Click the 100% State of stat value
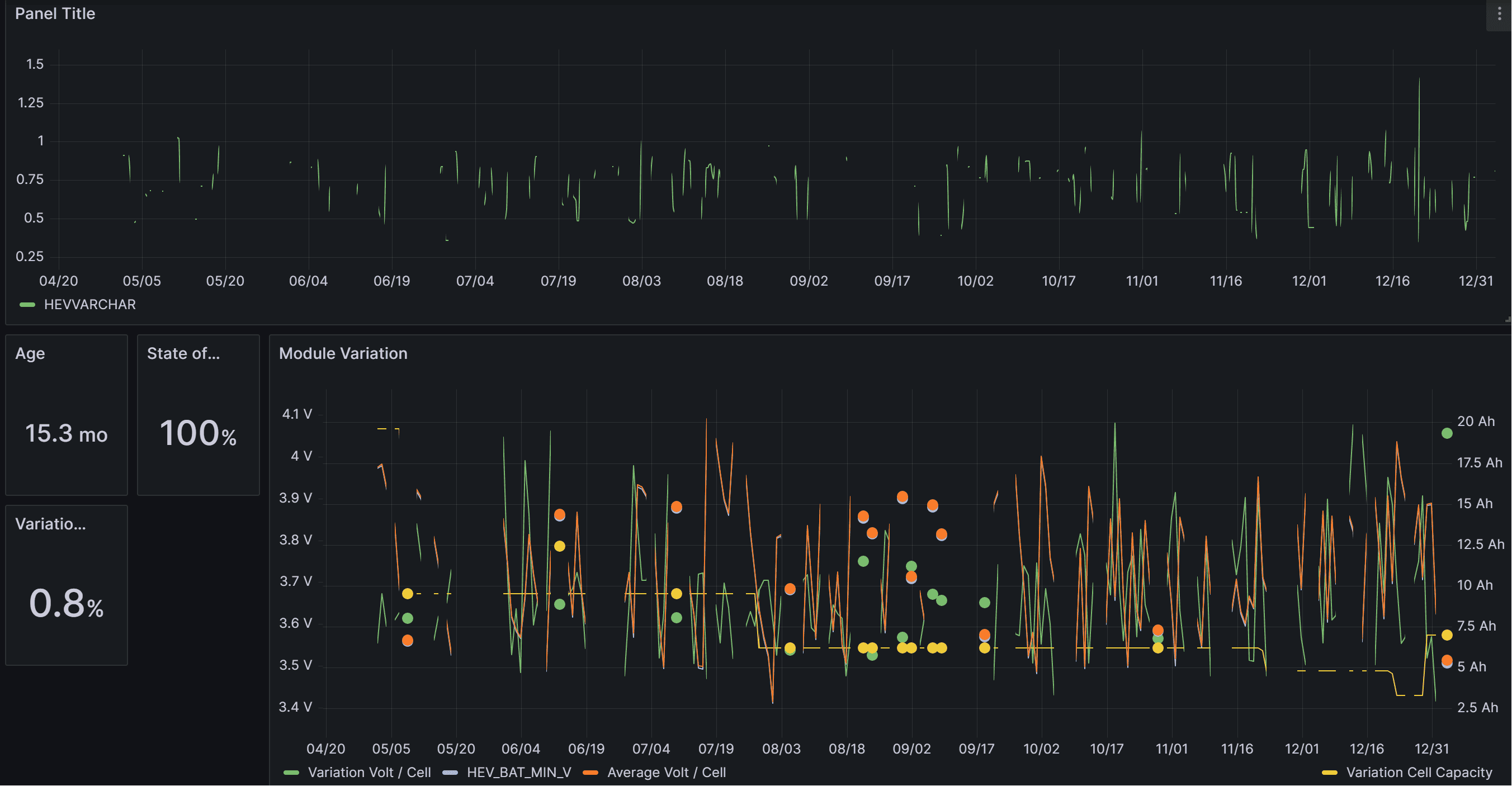The width and height of the screenshot is (1512, 786). point(198,434)
